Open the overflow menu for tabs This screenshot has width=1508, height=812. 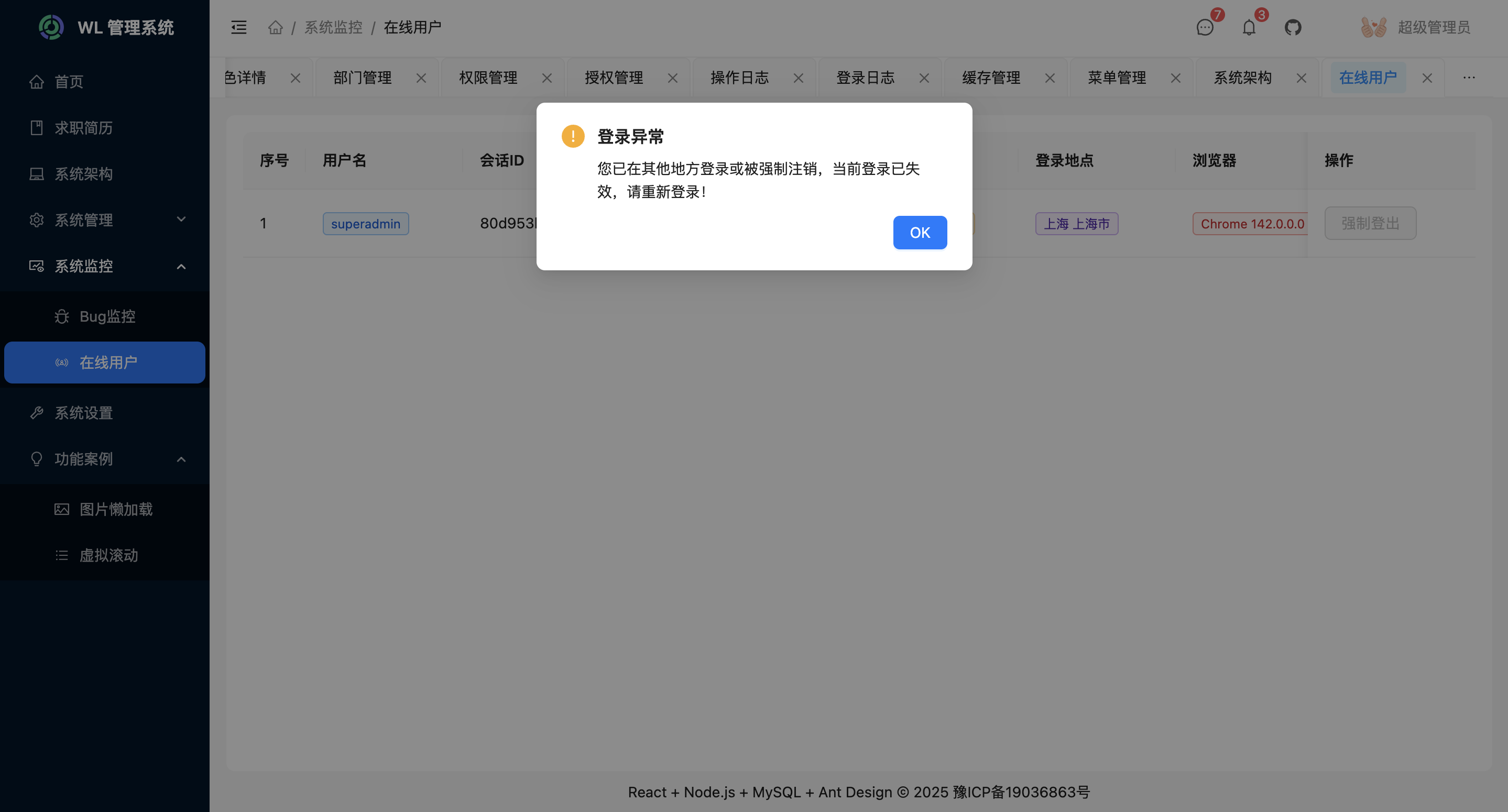(1469, 78)
